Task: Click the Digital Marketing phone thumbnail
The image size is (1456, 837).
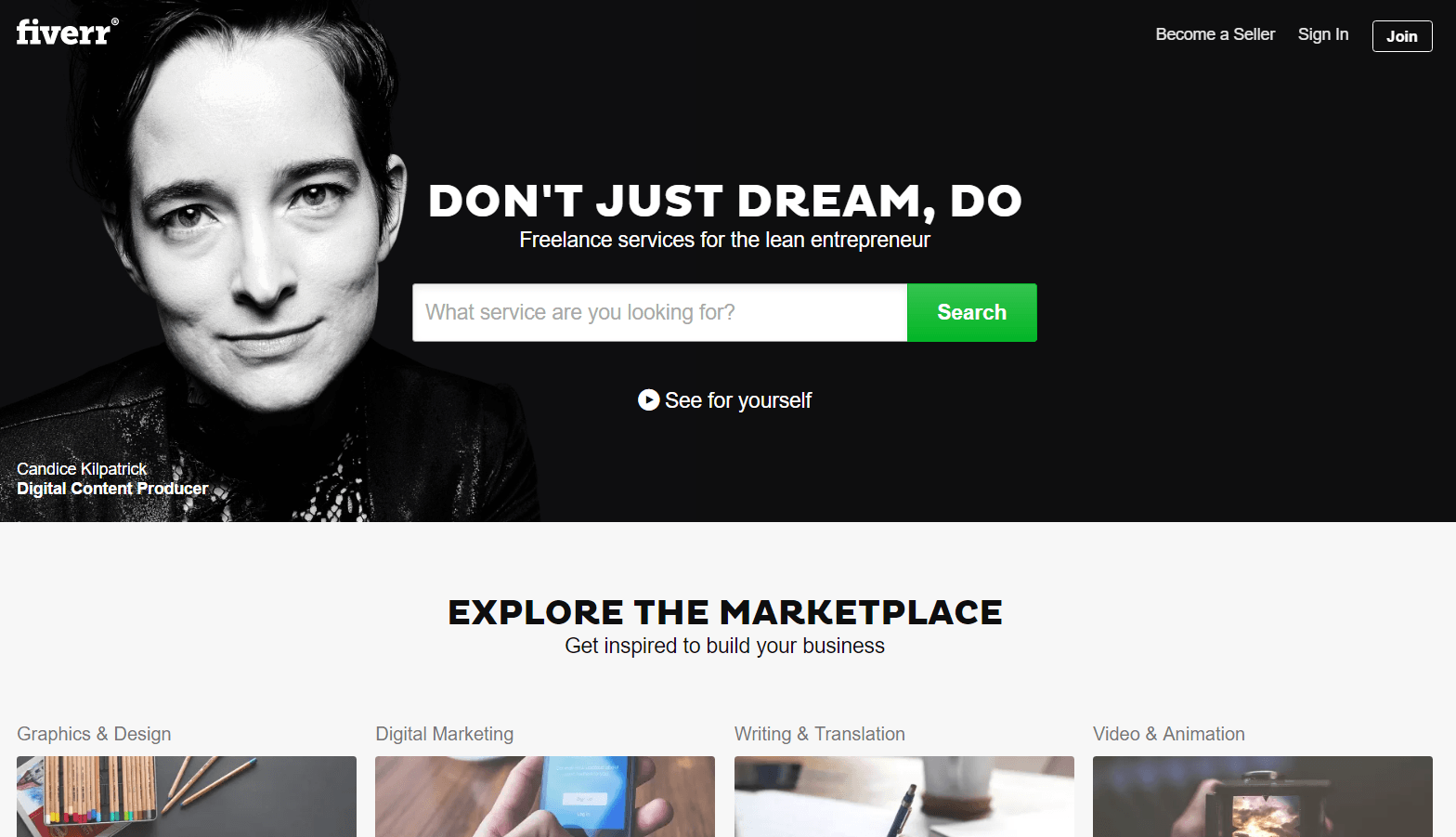Action: click(545, 796)
